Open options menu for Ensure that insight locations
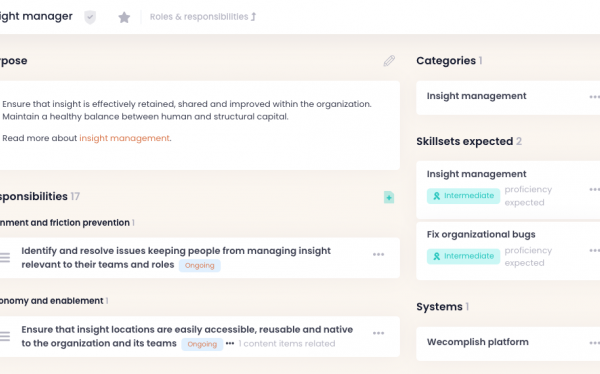The height and width of the screenshot is (374, 600). [378, 333]
